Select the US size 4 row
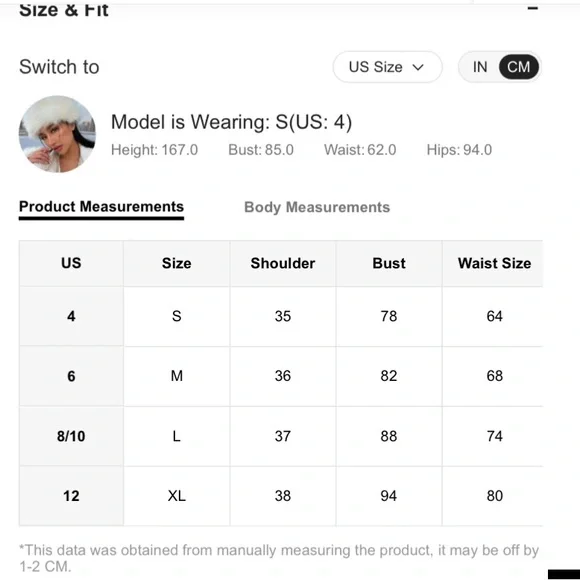The image size is (580, 580). click(x=281, y=316)
